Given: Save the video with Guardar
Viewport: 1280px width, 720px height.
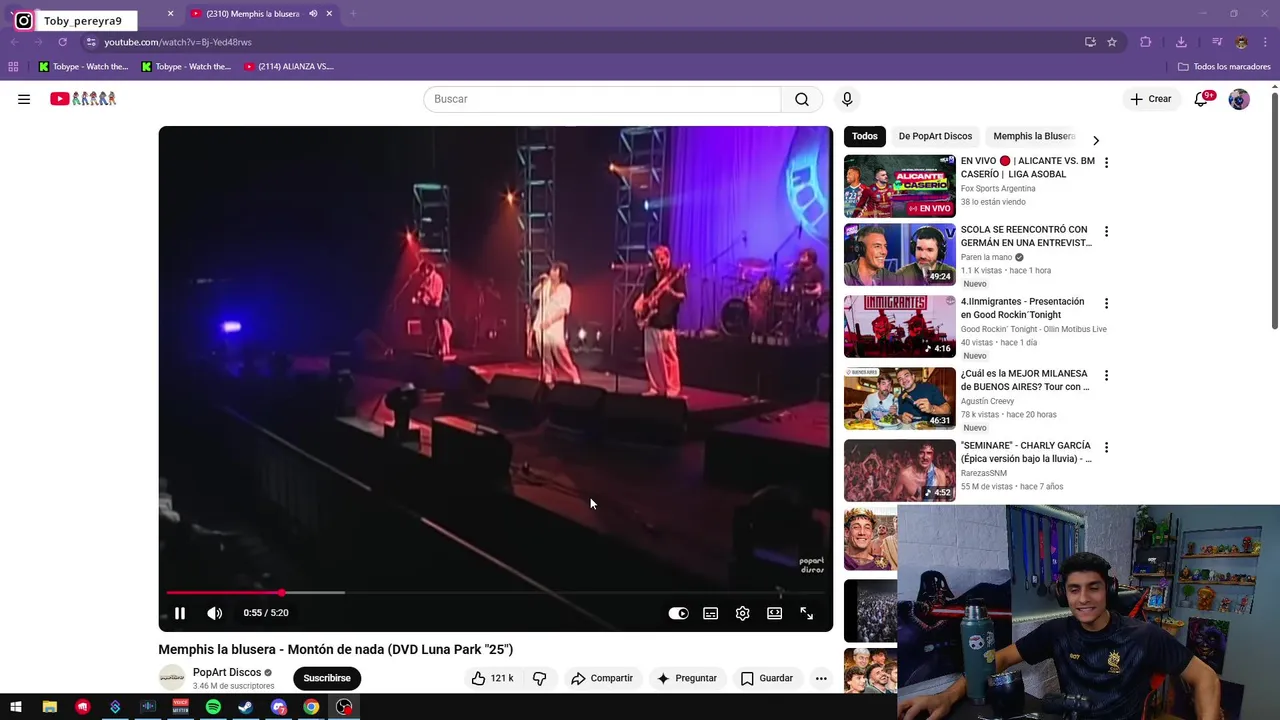Looking at the screenshot, I should click(x=767, y=678).
